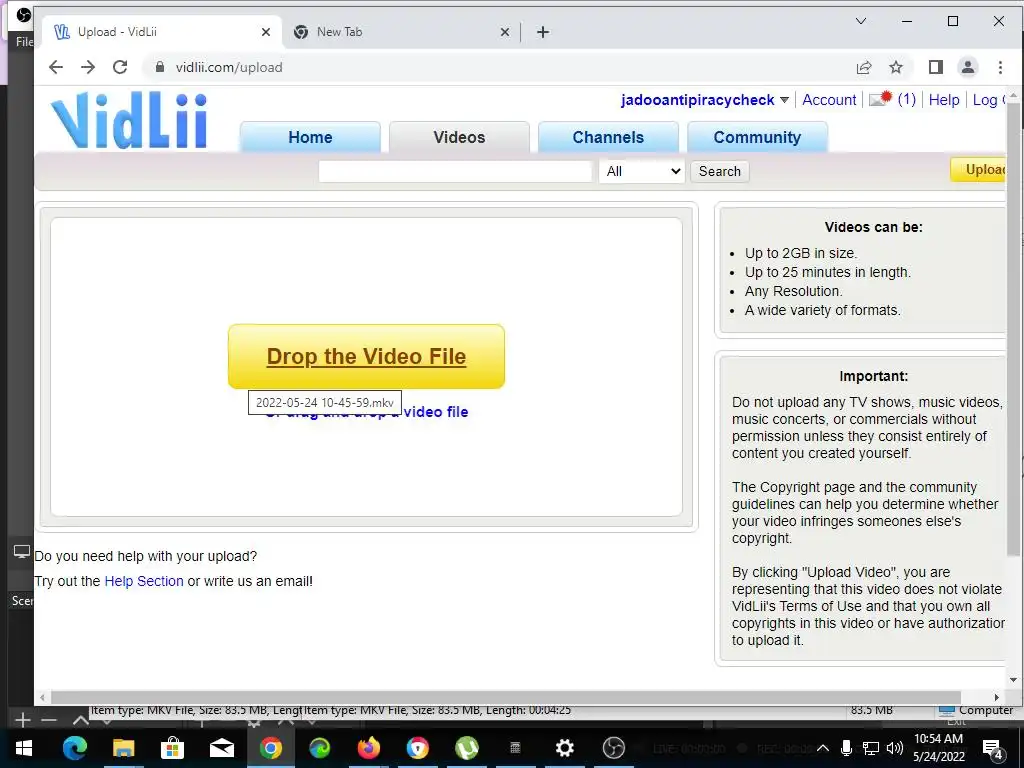Open the notification center icon
Image resolution: width=1024 pixels, height=768 pixels.
[993, 749]
